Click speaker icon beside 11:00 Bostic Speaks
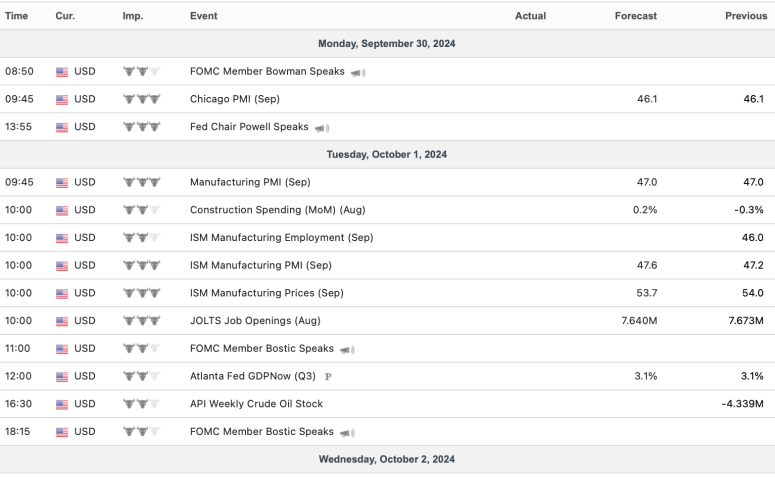 pos(347,349)
